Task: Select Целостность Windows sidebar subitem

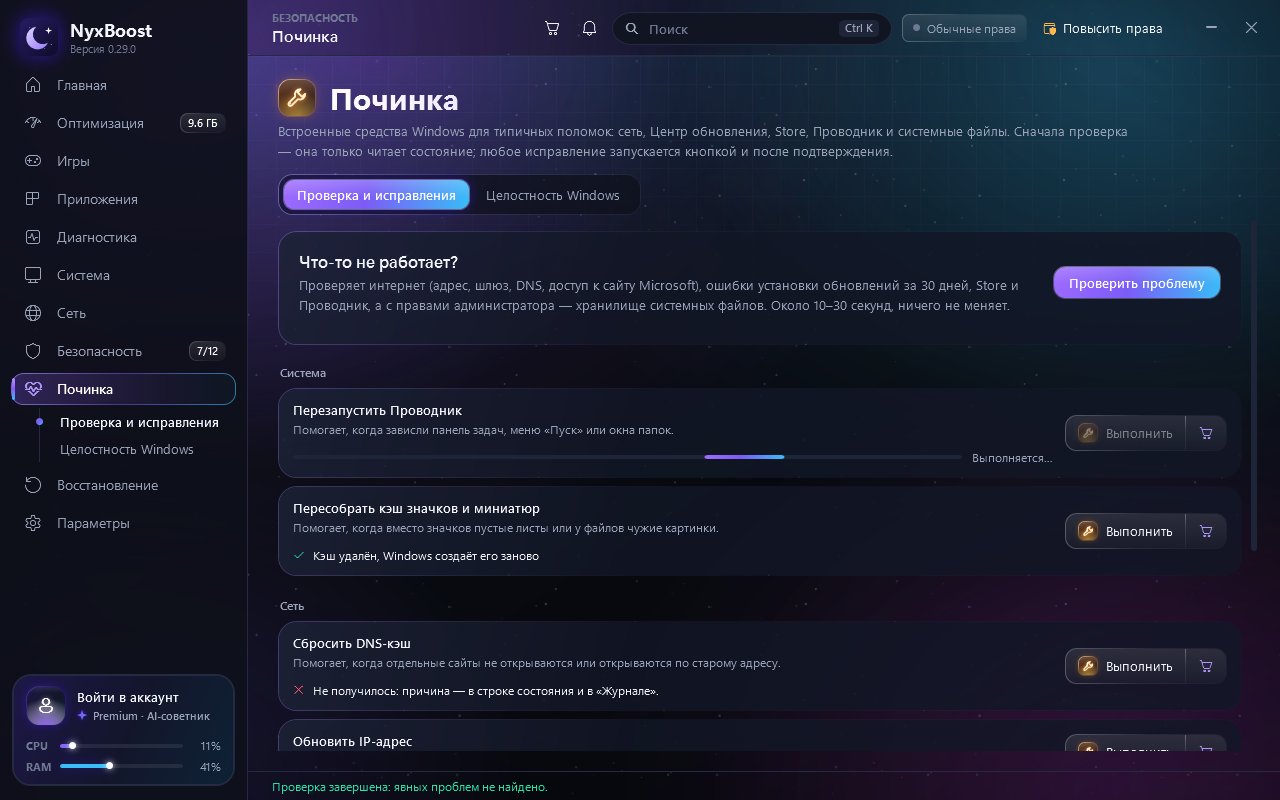Action: (x=127, y=449)
